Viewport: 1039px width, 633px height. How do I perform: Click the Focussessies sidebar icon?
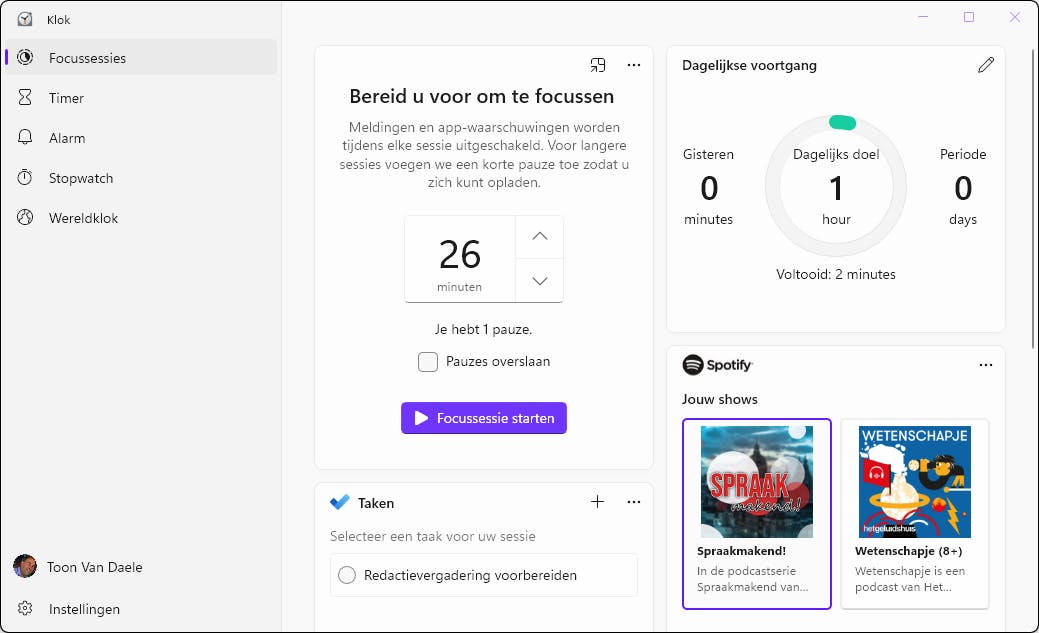[25, 58]
